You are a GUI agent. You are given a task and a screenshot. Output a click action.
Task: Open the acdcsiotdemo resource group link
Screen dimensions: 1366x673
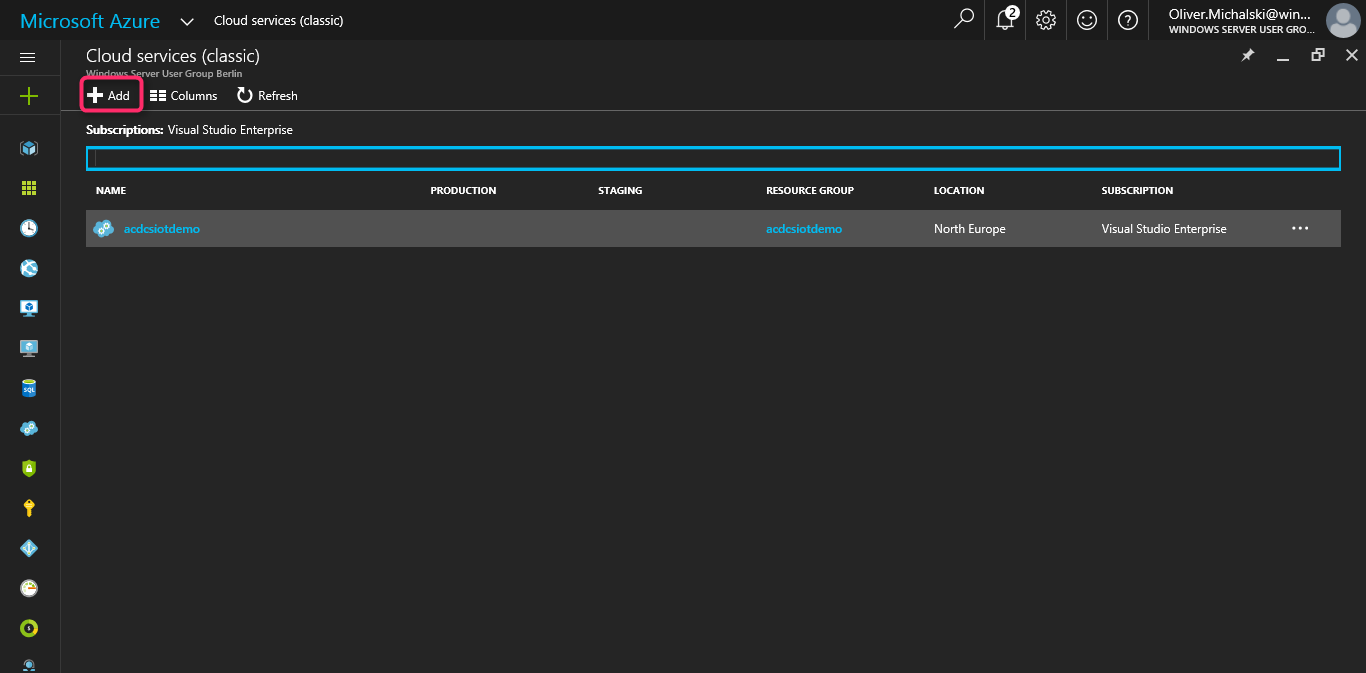tap(804, 229)
